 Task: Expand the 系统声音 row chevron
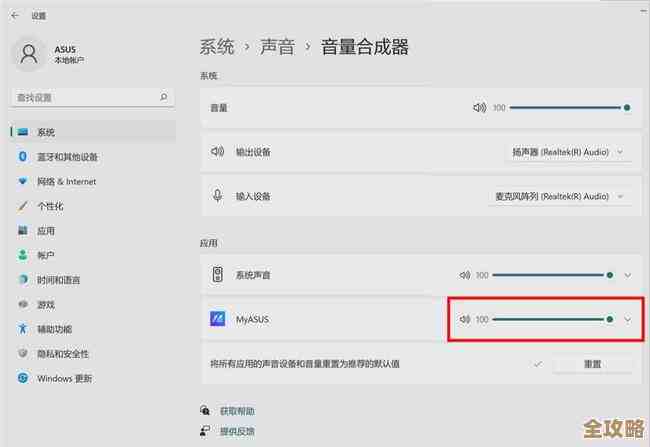click(628, 275)
